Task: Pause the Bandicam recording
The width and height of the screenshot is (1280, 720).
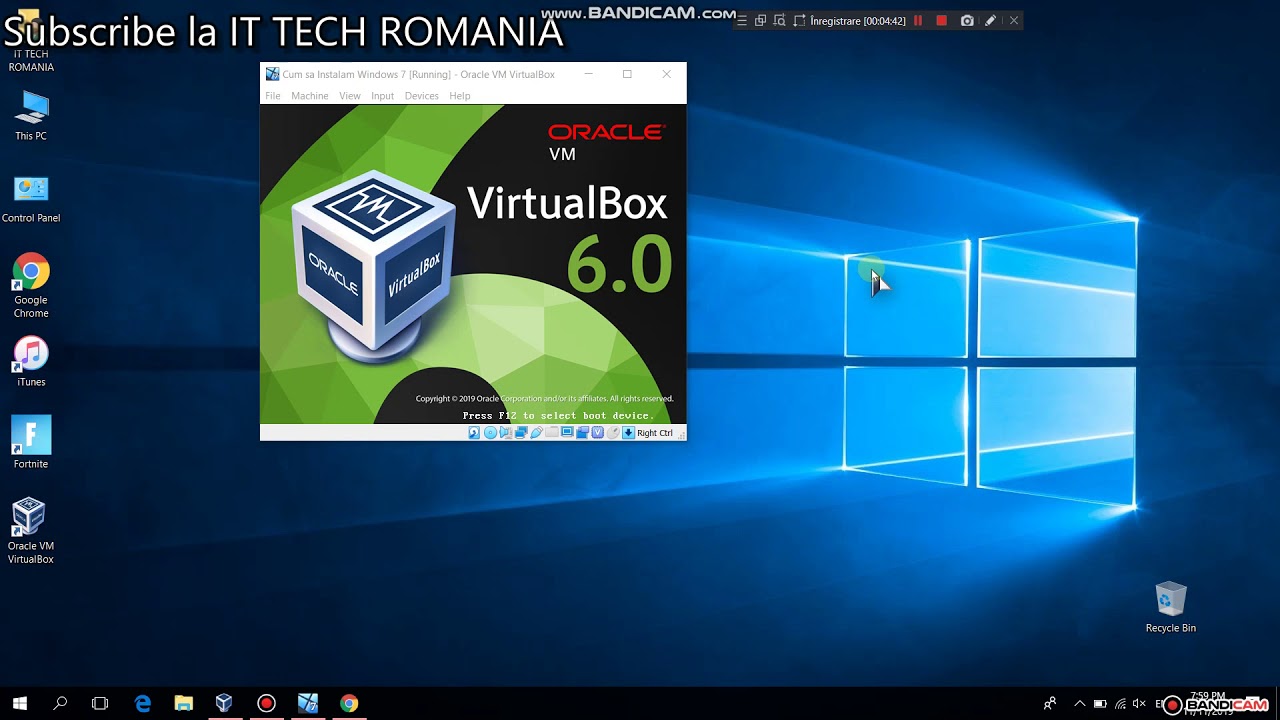Action: tap(918, 21)
